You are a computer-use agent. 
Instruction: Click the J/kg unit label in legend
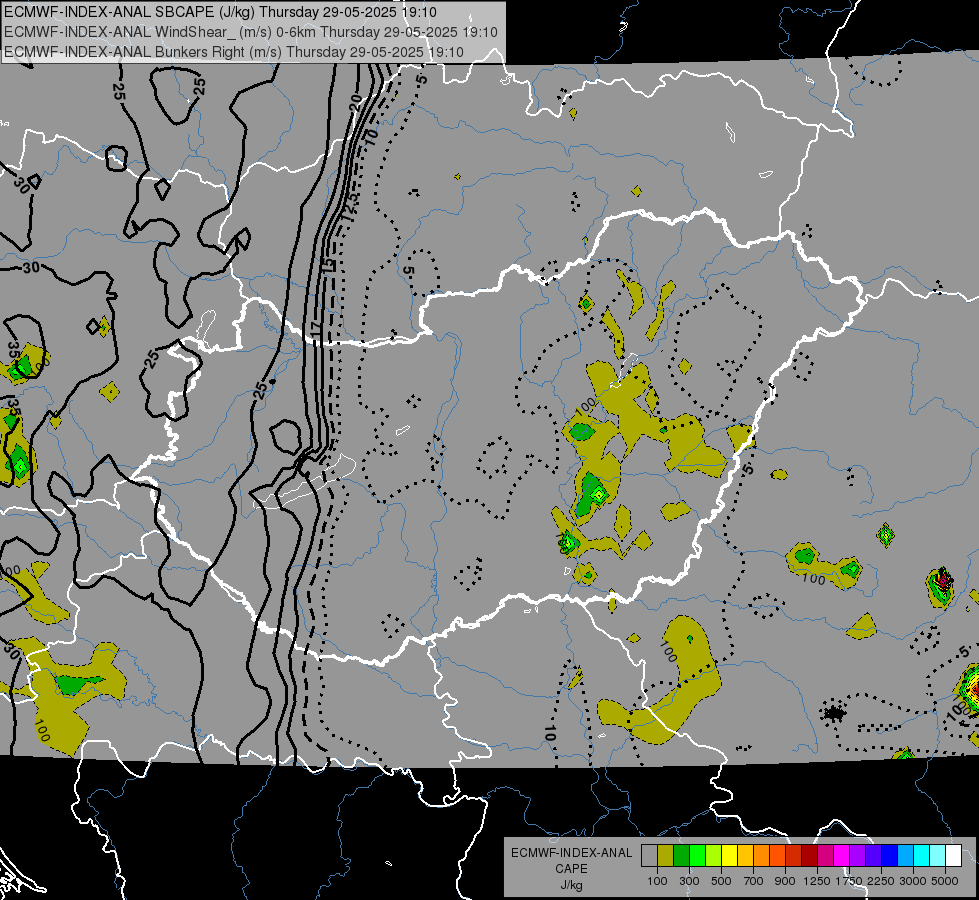572,885
